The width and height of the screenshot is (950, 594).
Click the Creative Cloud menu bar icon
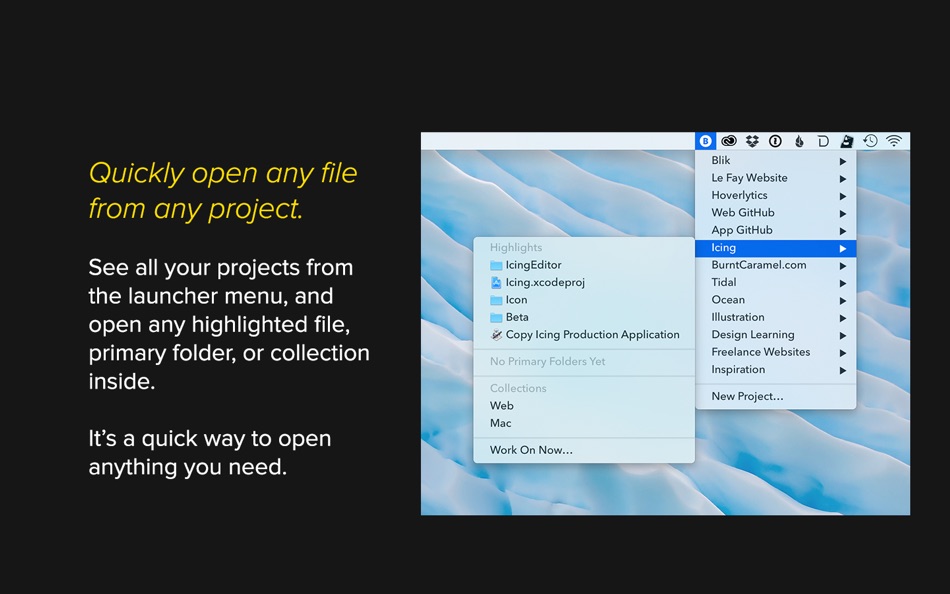[729, 141]
